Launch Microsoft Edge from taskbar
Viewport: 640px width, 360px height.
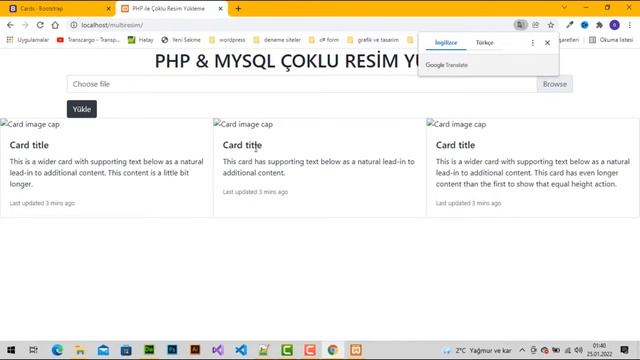tap(57, 350)
